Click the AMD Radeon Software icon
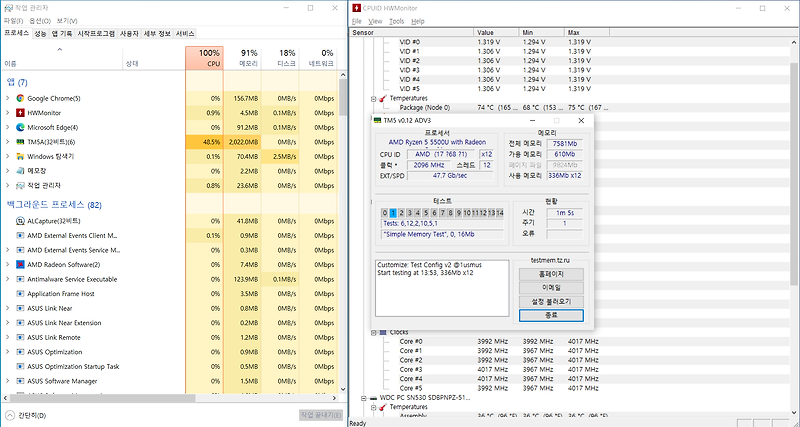Viewport: 800px width, 427px height. click(x=20, y=264)
